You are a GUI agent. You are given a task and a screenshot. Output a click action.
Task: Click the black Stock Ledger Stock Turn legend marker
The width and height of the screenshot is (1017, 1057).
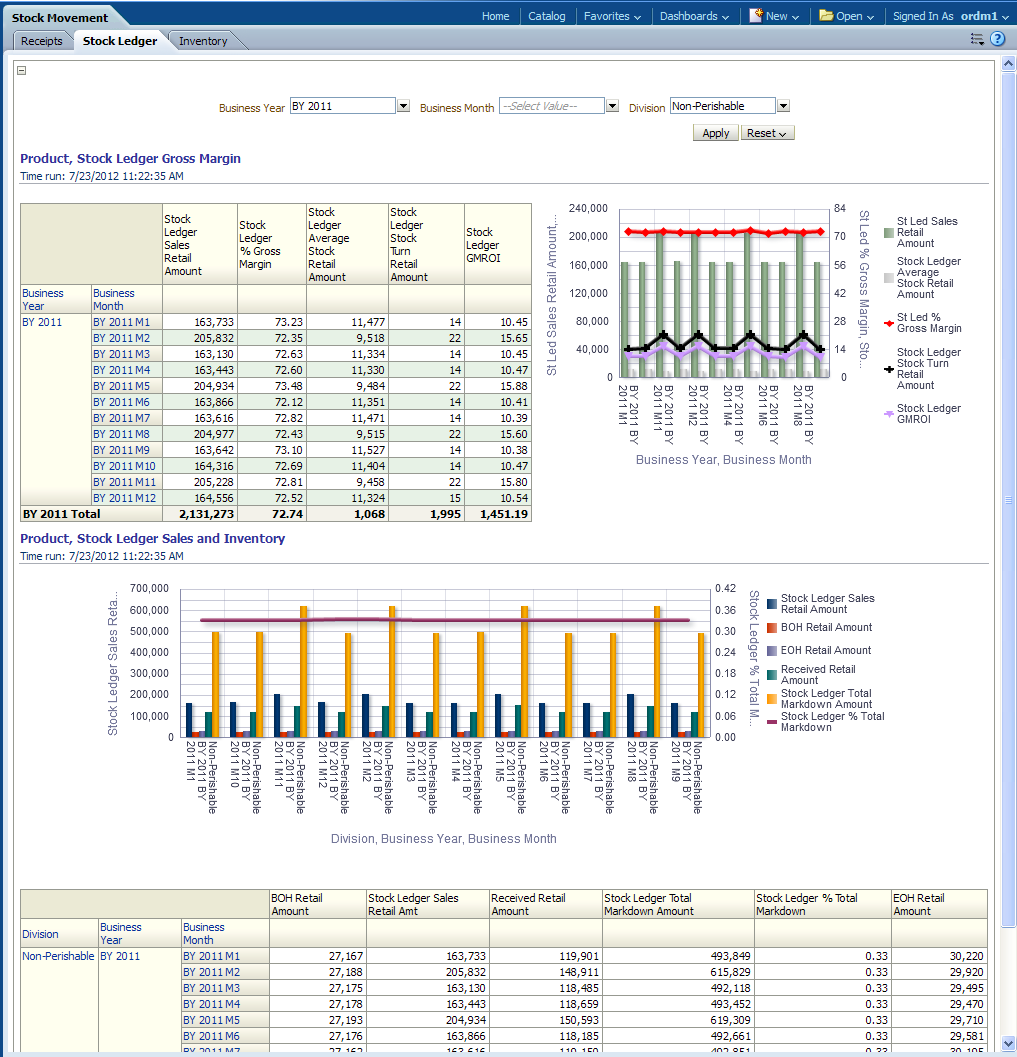(887, 369)
